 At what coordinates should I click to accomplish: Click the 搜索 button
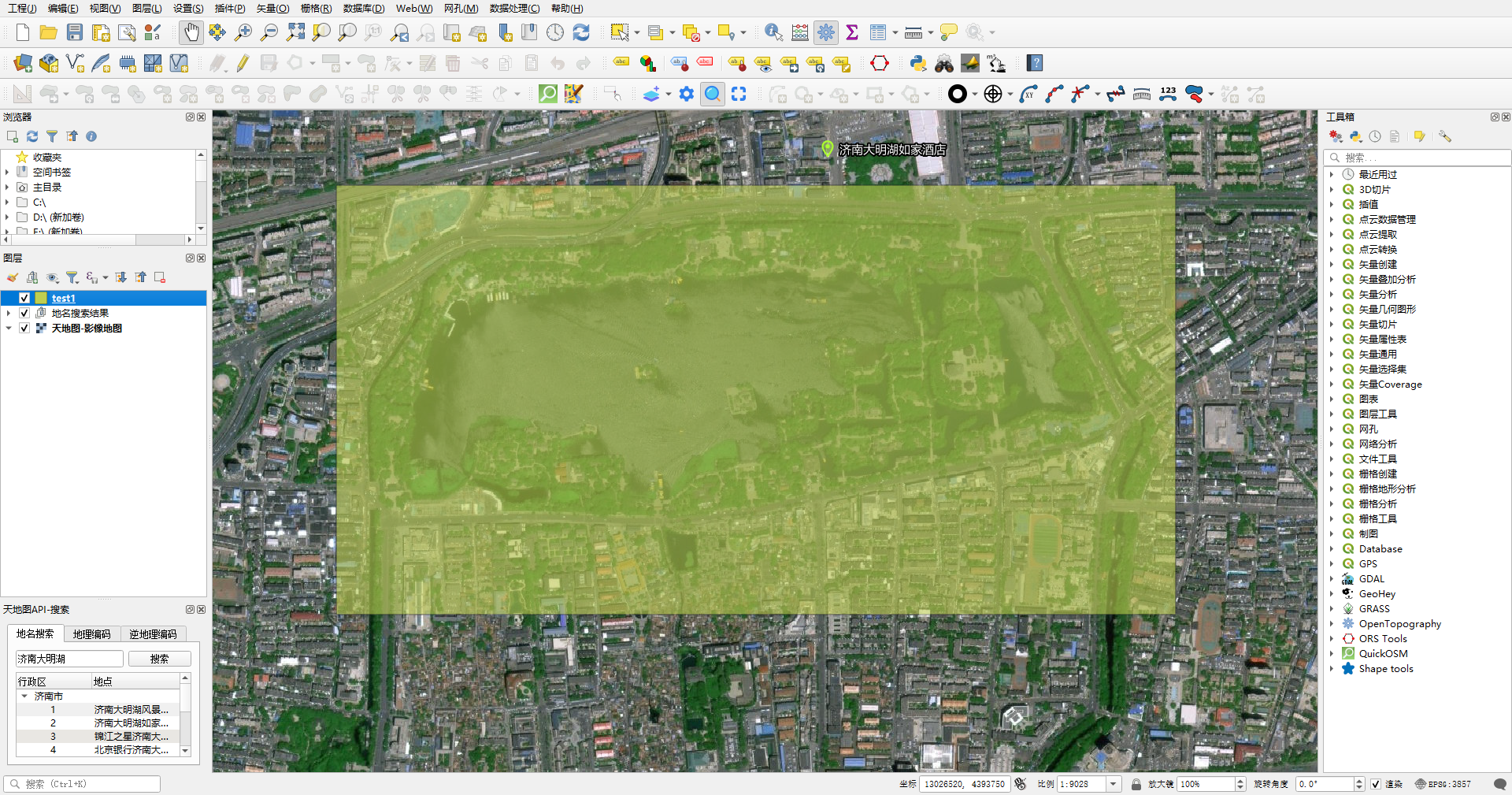click(160, 659)
